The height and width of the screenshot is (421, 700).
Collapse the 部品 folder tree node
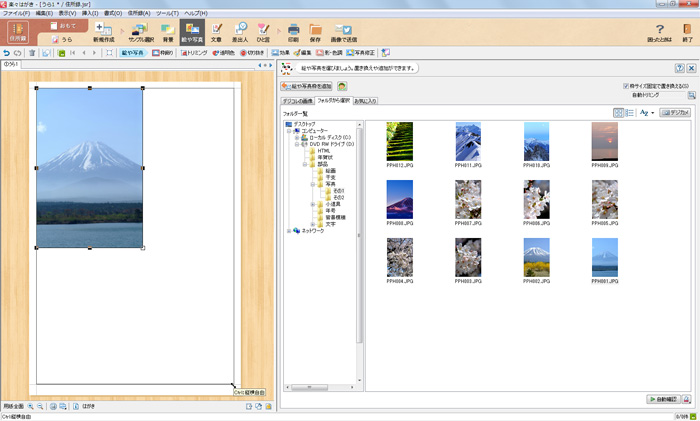coord(305,163)
